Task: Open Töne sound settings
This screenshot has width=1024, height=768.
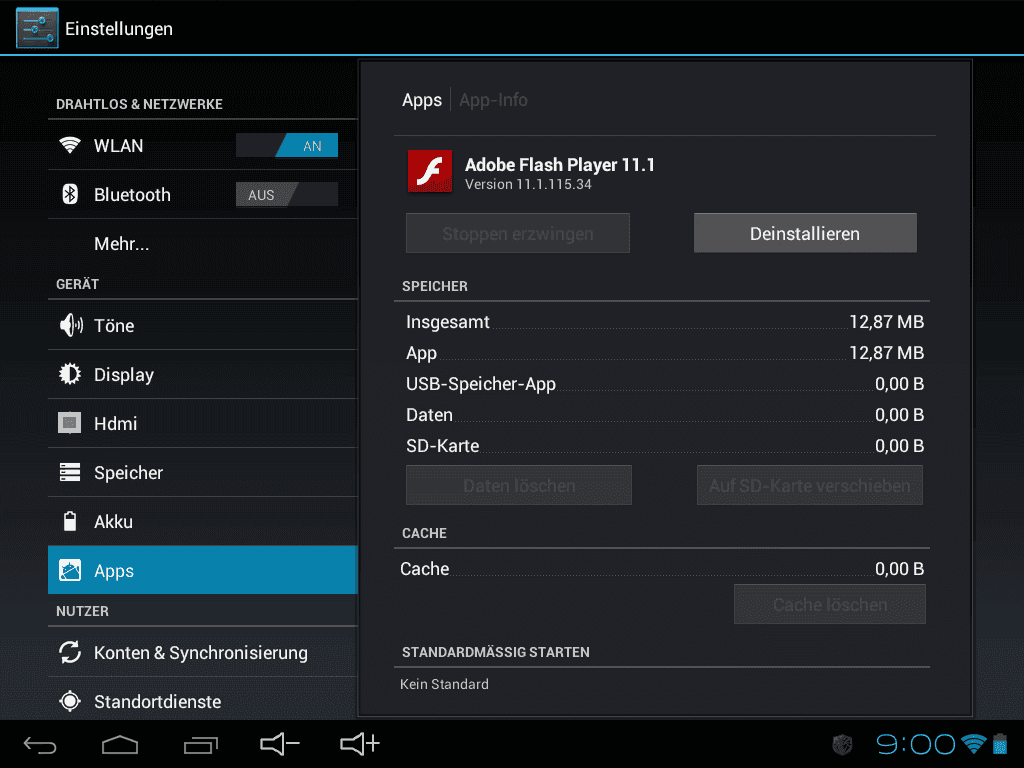Action: tap(202, 325)
